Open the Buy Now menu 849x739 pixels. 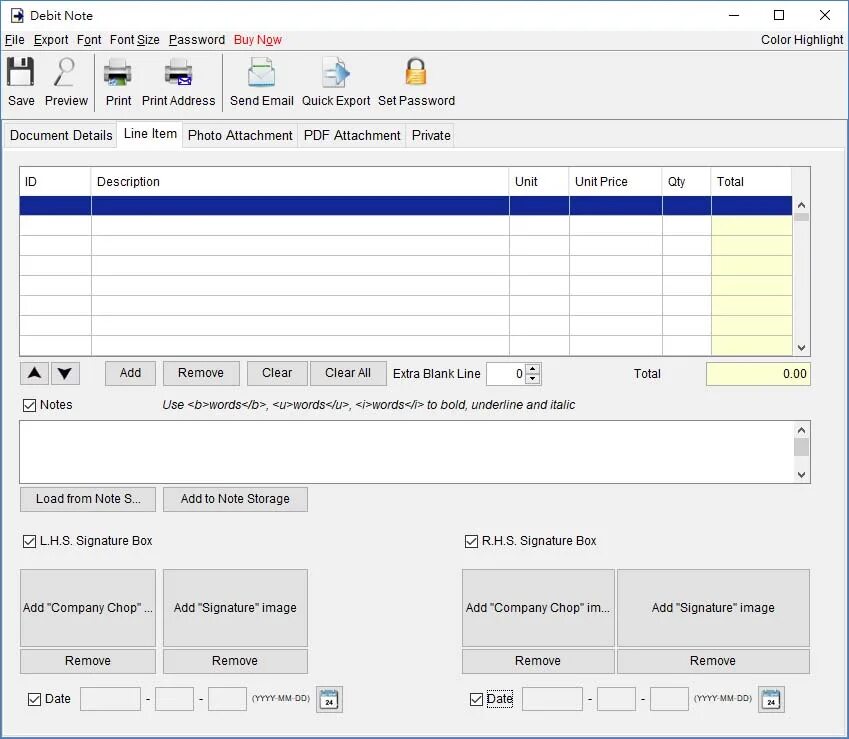pos(258,40)
